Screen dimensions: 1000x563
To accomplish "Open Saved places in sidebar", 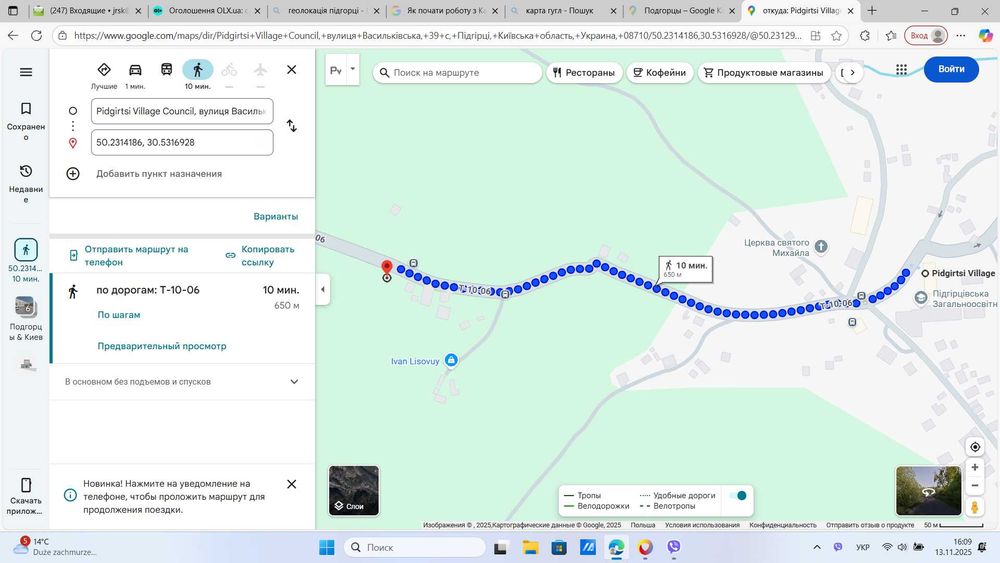I will coord(26,120).
